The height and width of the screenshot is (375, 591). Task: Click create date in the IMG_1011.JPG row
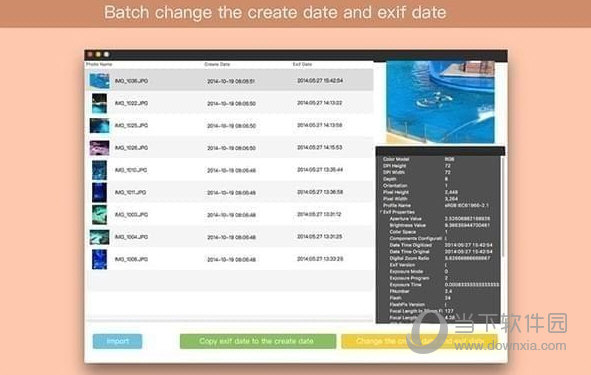click(231, 193)
